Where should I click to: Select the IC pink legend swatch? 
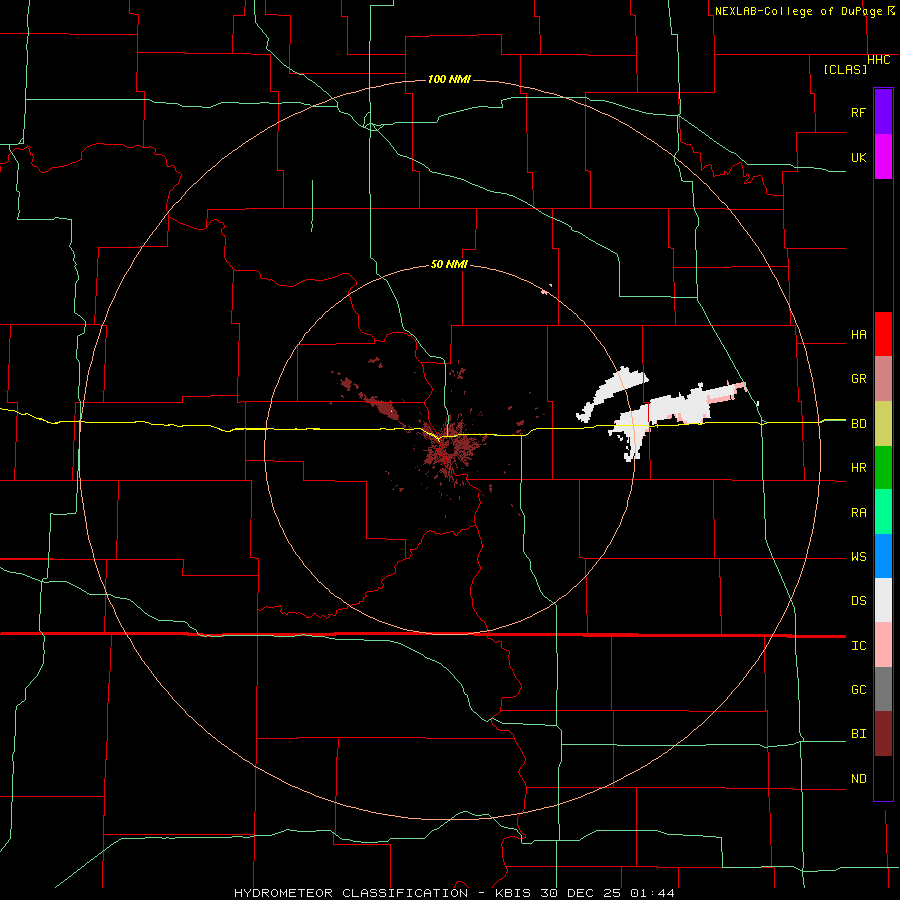pos(883,645)
